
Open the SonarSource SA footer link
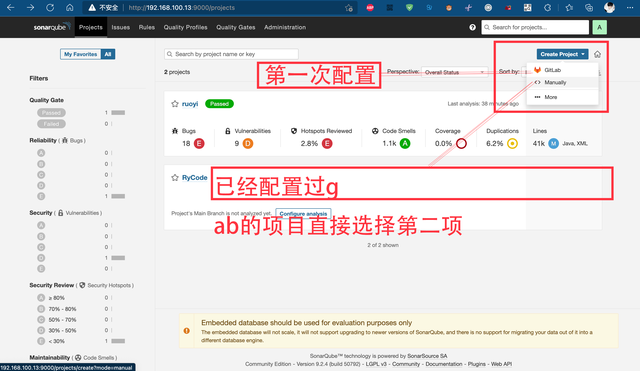[x=427, y=356]
